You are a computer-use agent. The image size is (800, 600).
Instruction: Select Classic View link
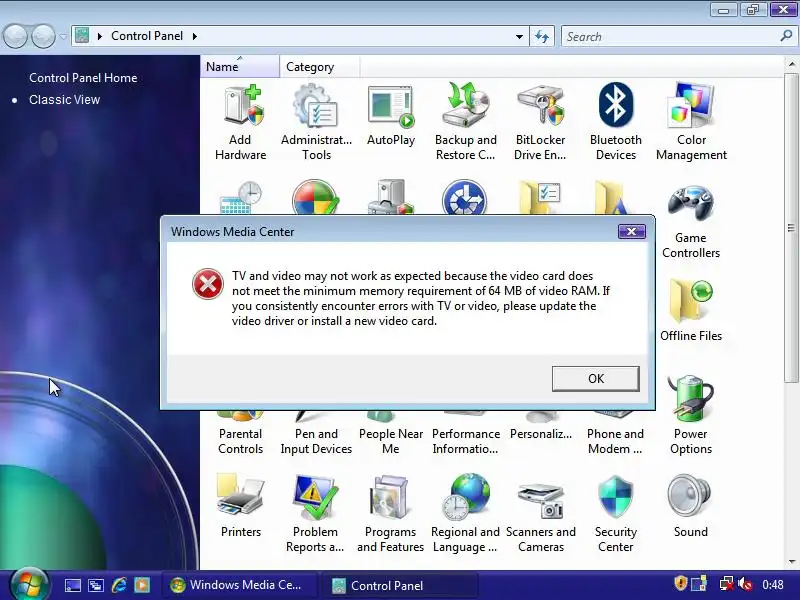point(64,99)
